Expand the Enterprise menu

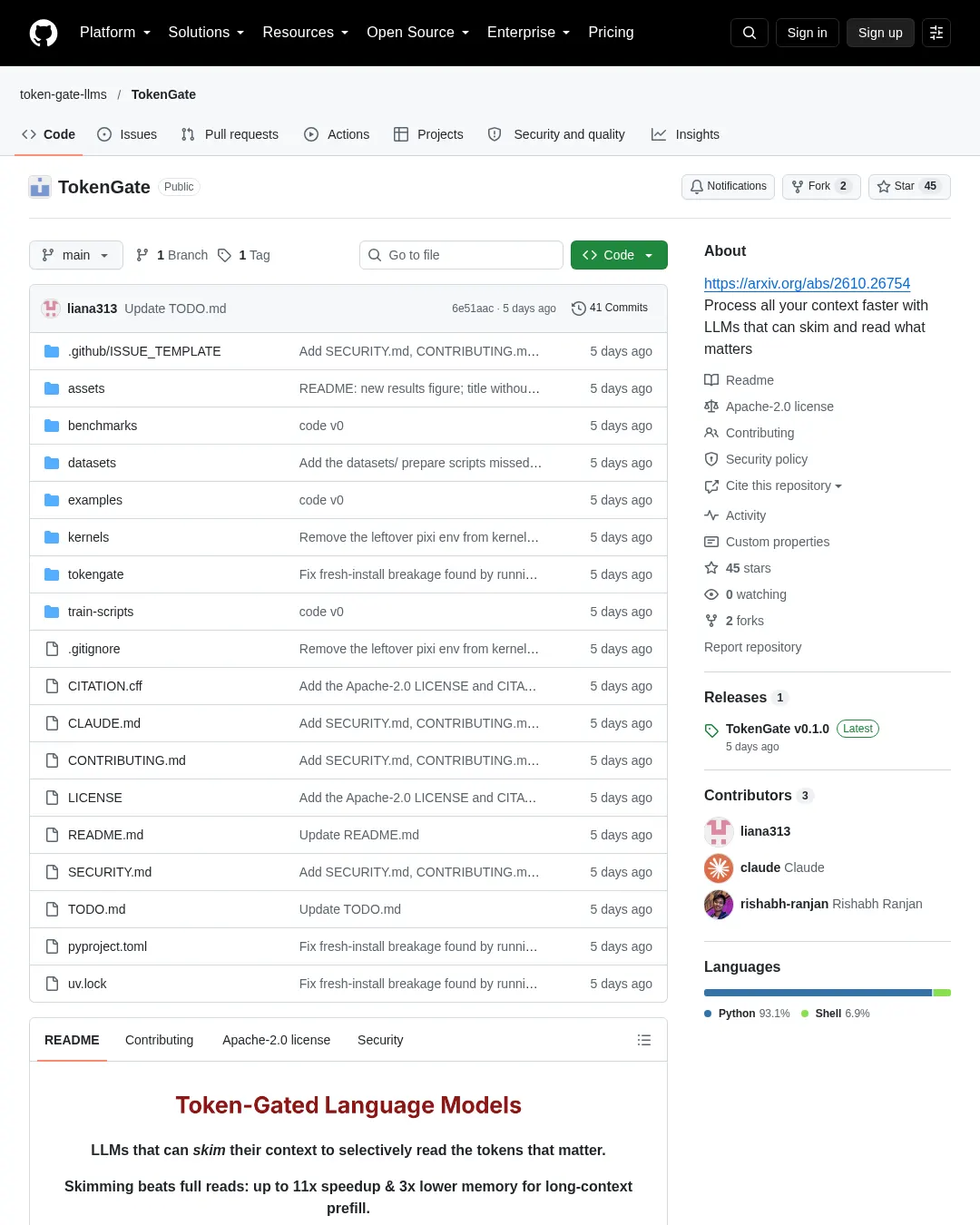(529, 33)
